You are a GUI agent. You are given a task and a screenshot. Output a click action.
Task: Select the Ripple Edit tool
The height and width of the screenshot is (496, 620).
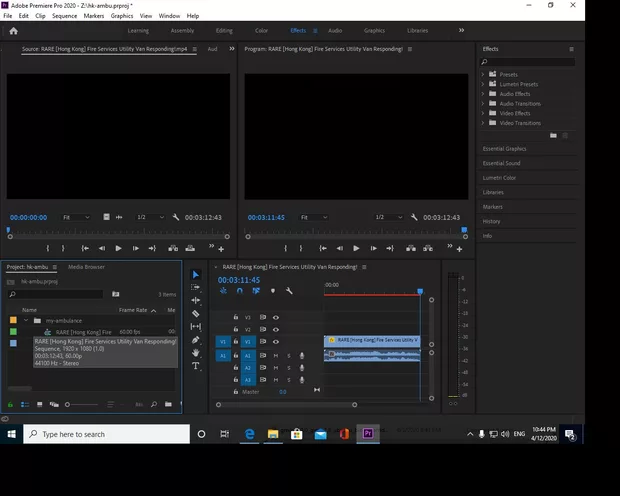click(196, 300)
